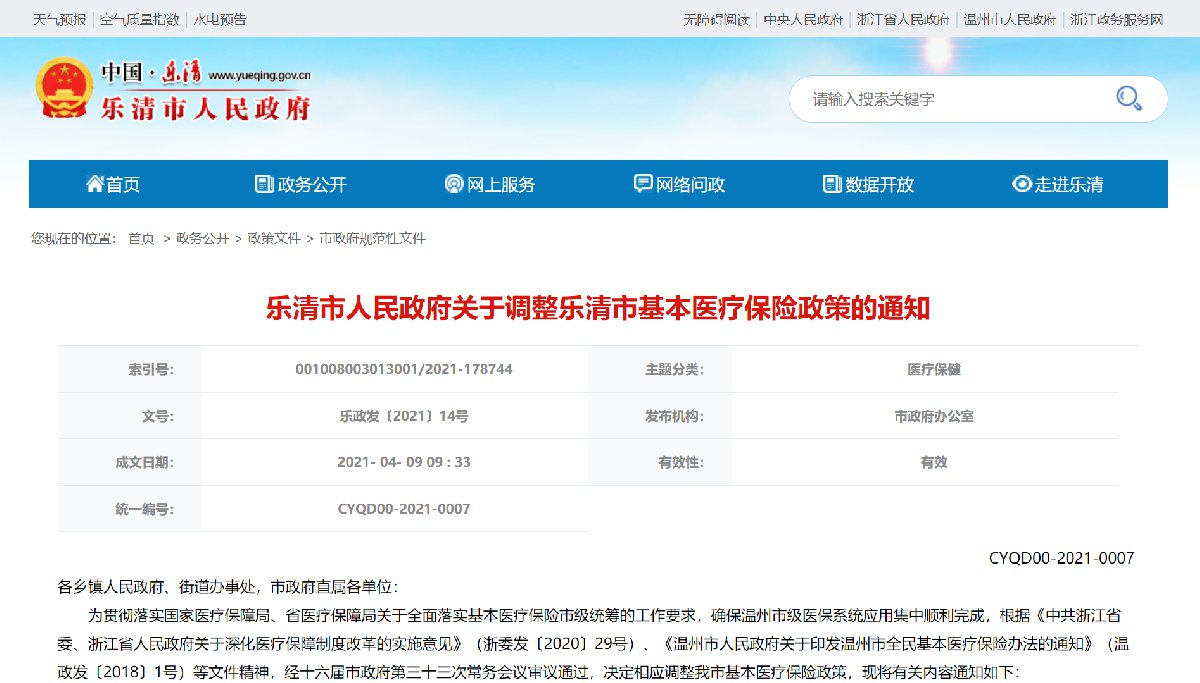Open the 水电预告 link
The image size is (1200, 683).
pyautogui.click(x=219, y=19)
